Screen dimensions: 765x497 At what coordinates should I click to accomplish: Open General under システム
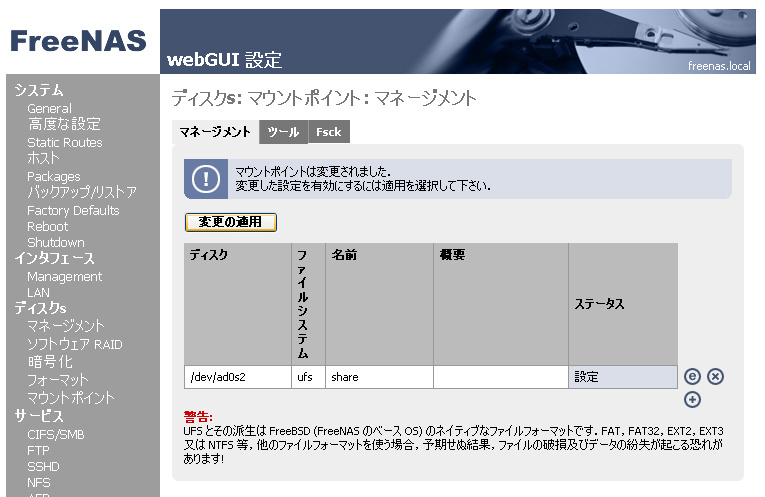point(49,108)
